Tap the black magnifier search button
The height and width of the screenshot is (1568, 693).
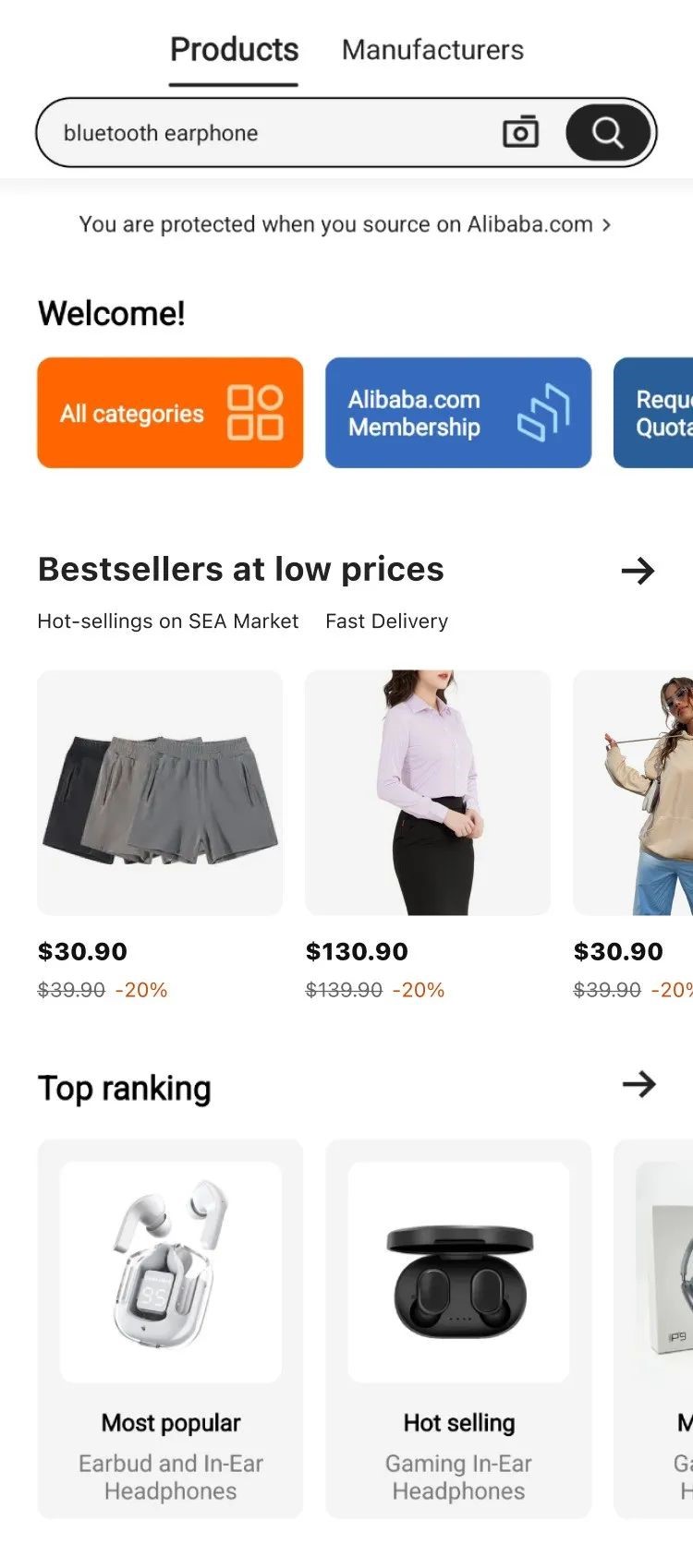pos(607,132)
